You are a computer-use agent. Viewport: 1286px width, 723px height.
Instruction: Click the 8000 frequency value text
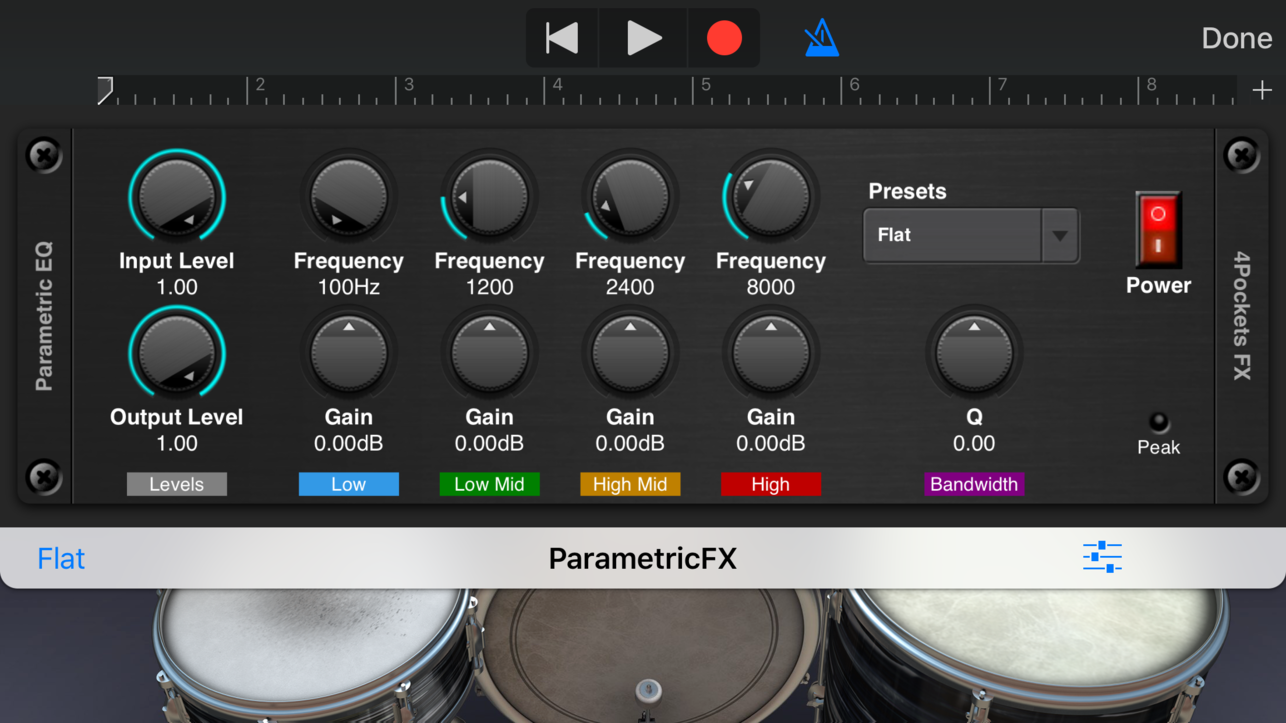pyautogui.click(x=771, y=287)
